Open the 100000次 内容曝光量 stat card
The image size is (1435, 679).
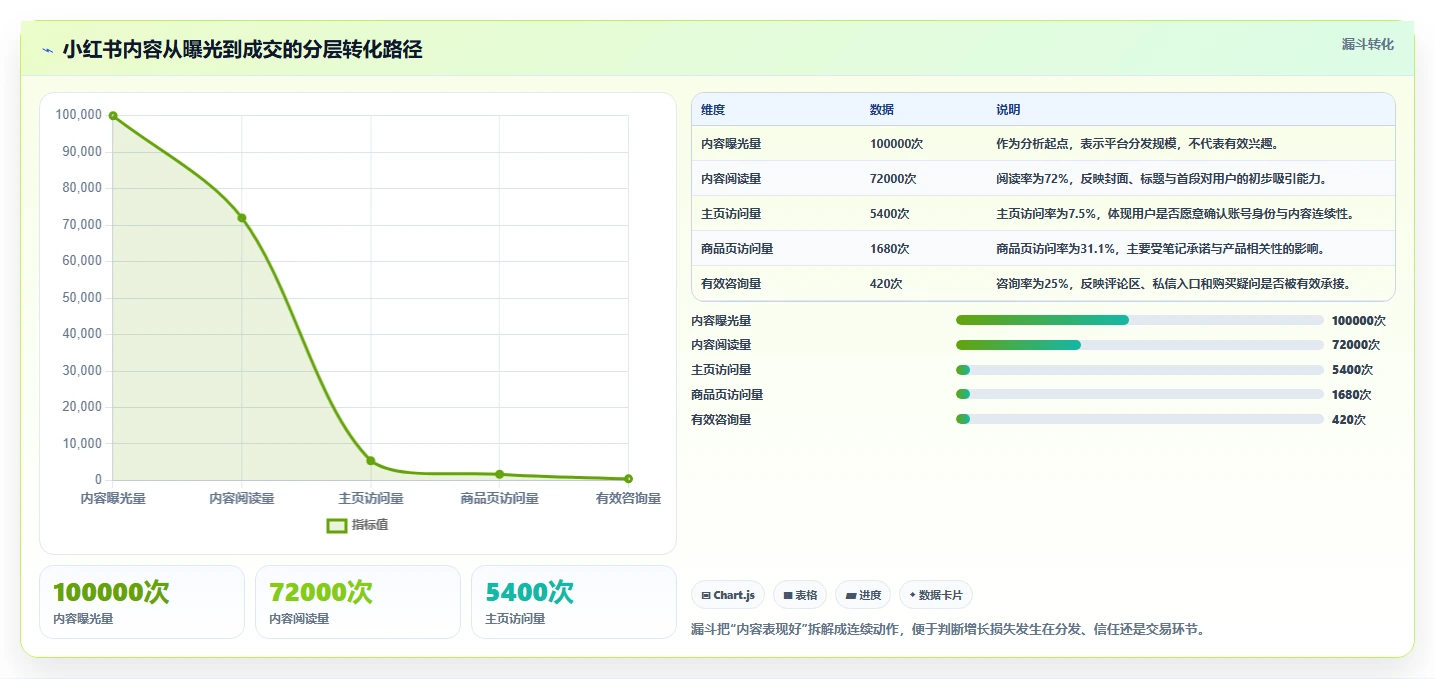(x=142, y=602)
